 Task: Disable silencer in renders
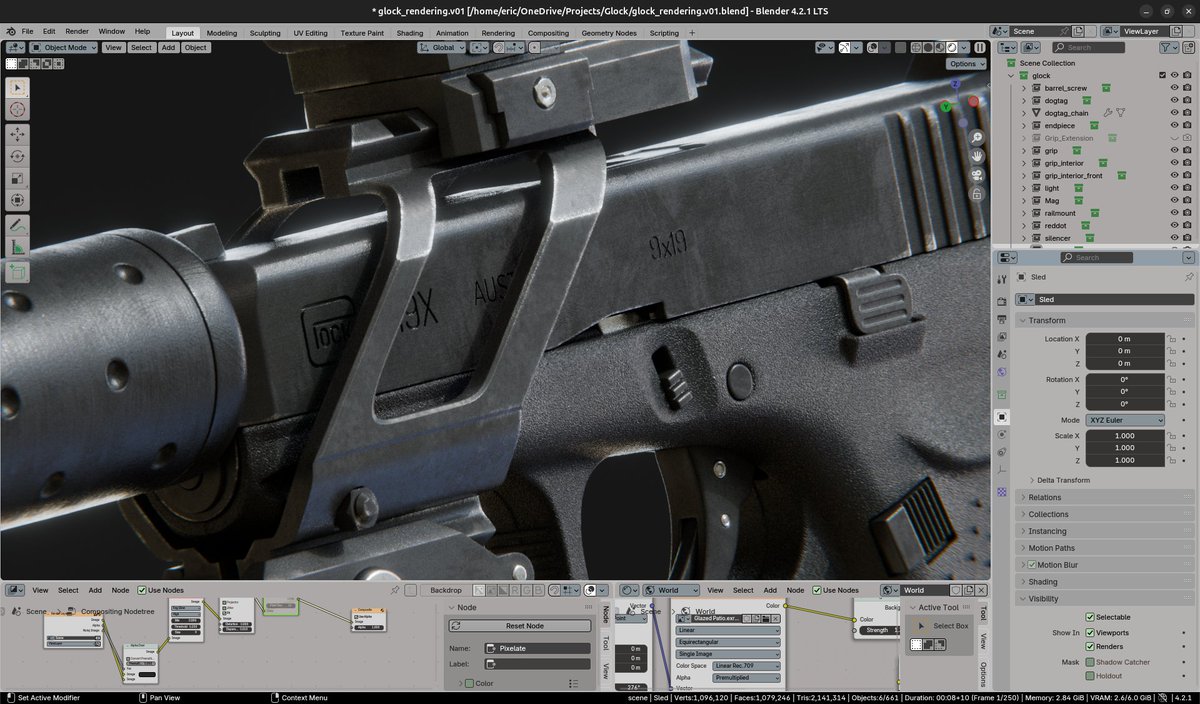1187,238
